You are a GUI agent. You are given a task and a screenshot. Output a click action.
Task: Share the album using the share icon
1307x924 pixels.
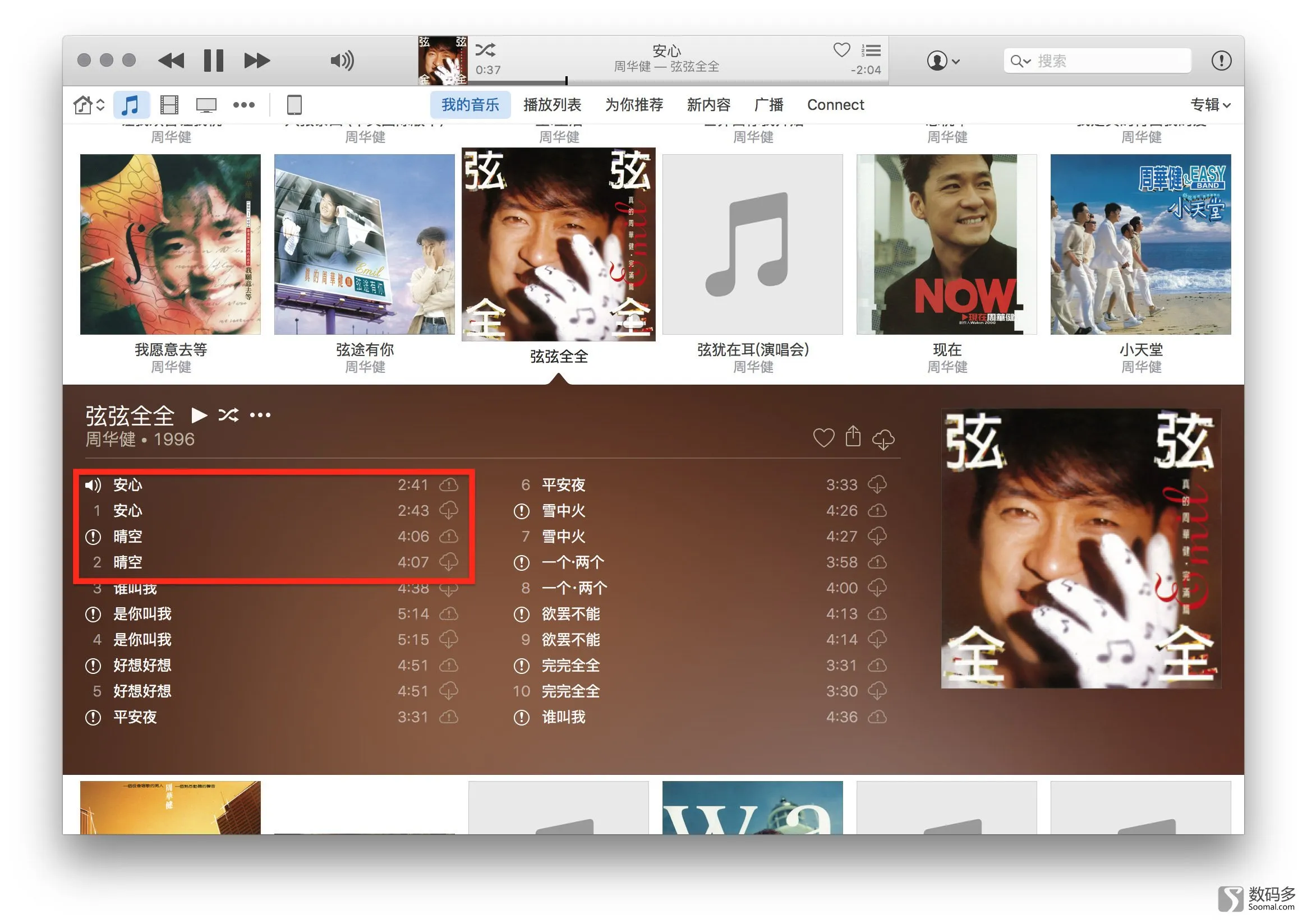pyautogui.click(x=853, y=436)
